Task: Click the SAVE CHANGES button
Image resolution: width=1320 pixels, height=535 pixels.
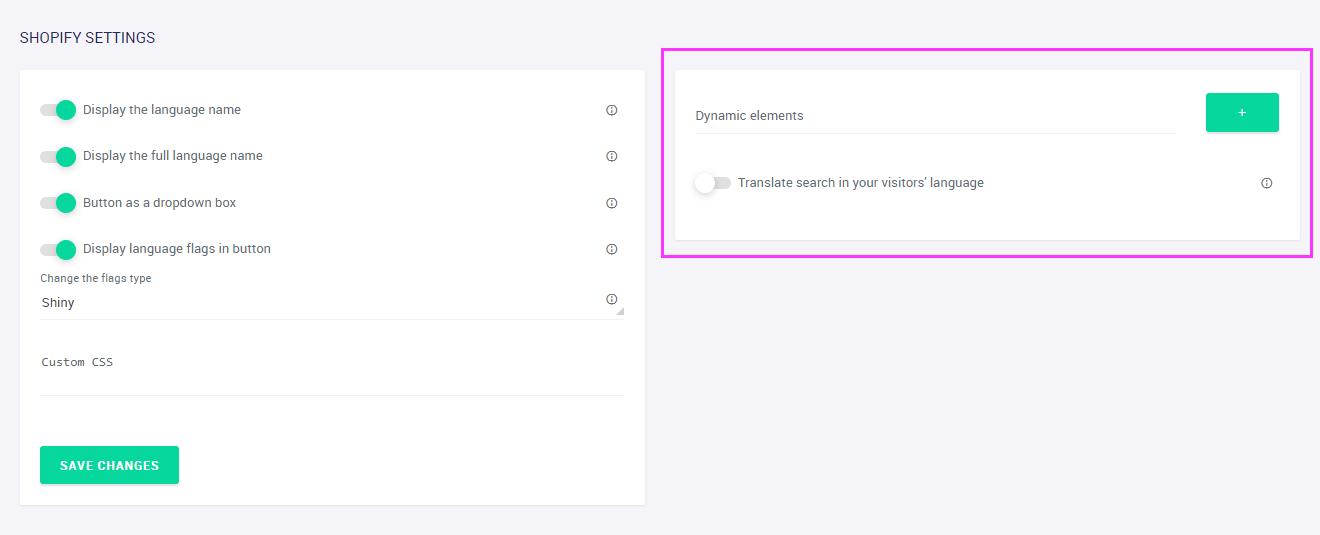Action: pyautogui.click(x=109, y=465)
